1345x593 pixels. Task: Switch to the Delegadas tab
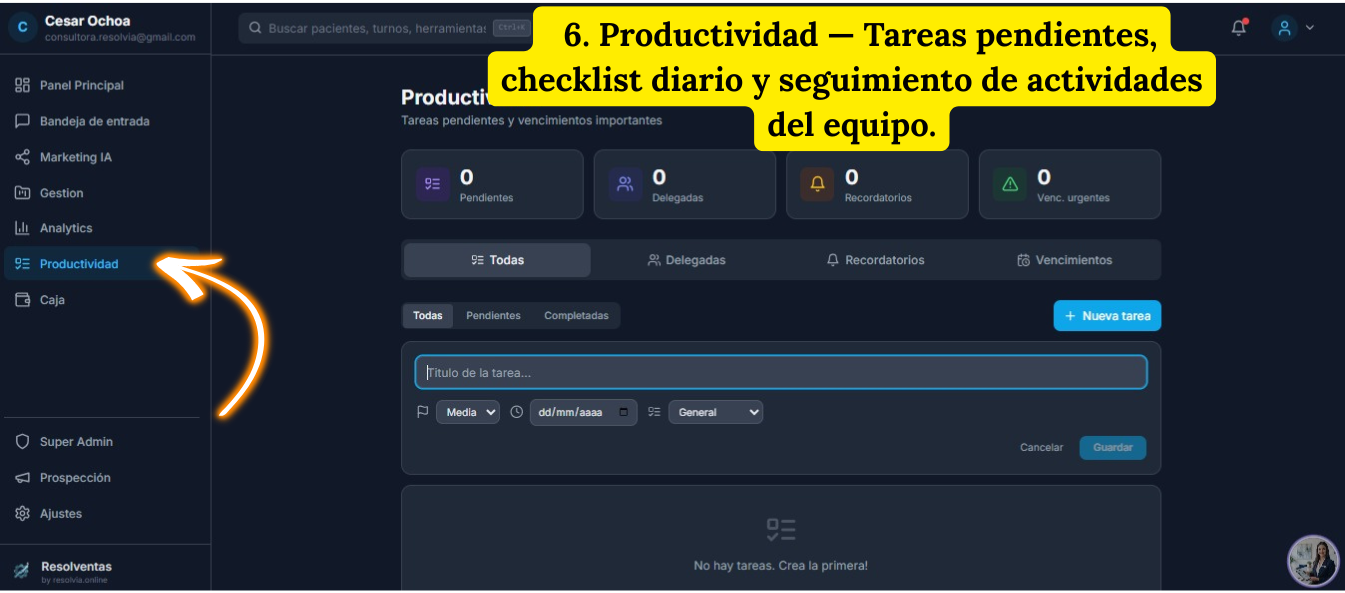click(688, 260)
